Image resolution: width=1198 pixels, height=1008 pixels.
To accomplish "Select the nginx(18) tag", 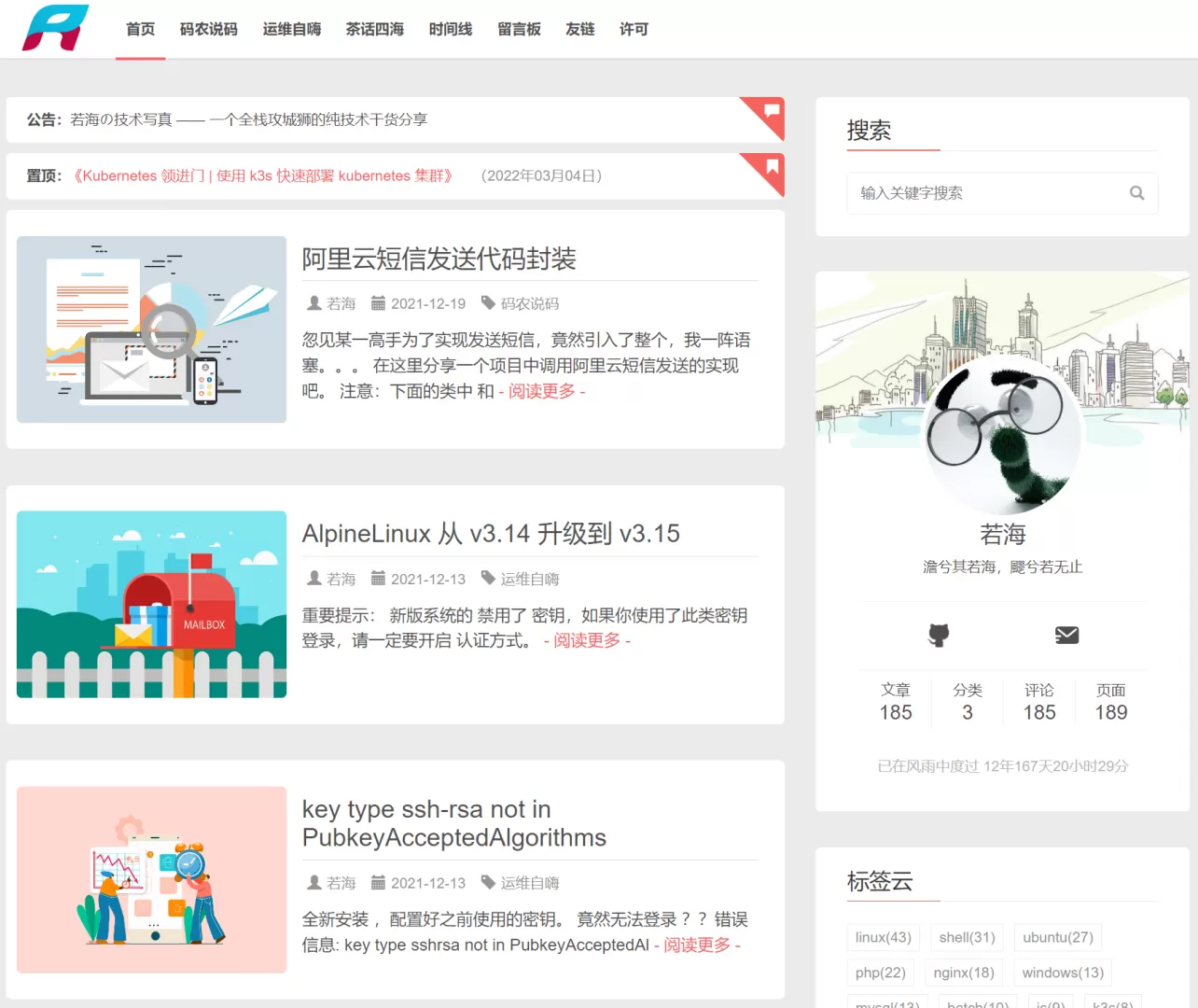I will click(963, 973).
